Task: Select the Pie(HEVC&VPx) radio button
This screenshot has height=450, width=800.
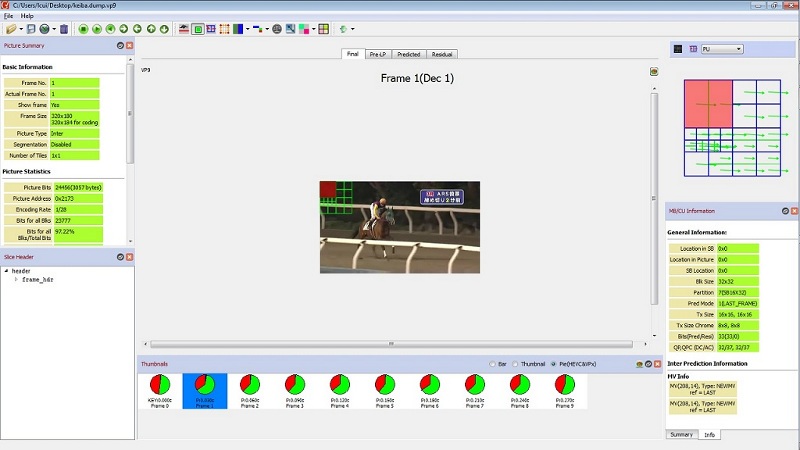Action: (554, 364)
